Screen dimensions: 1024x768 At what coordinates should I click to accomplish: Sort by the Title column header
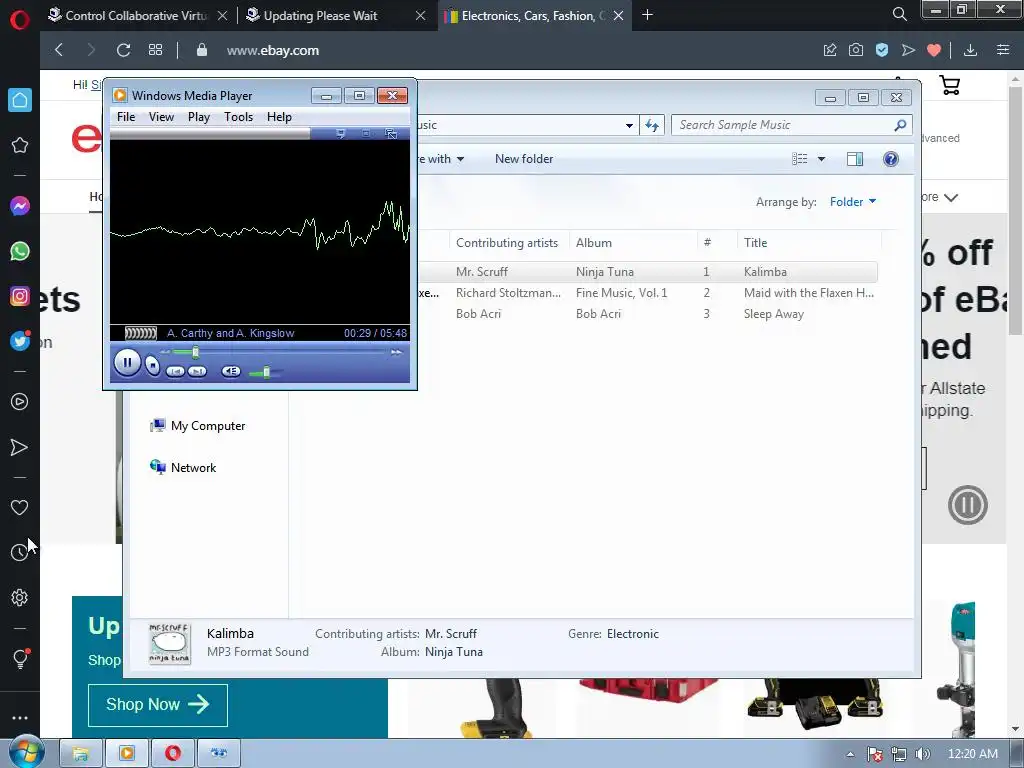756,243
